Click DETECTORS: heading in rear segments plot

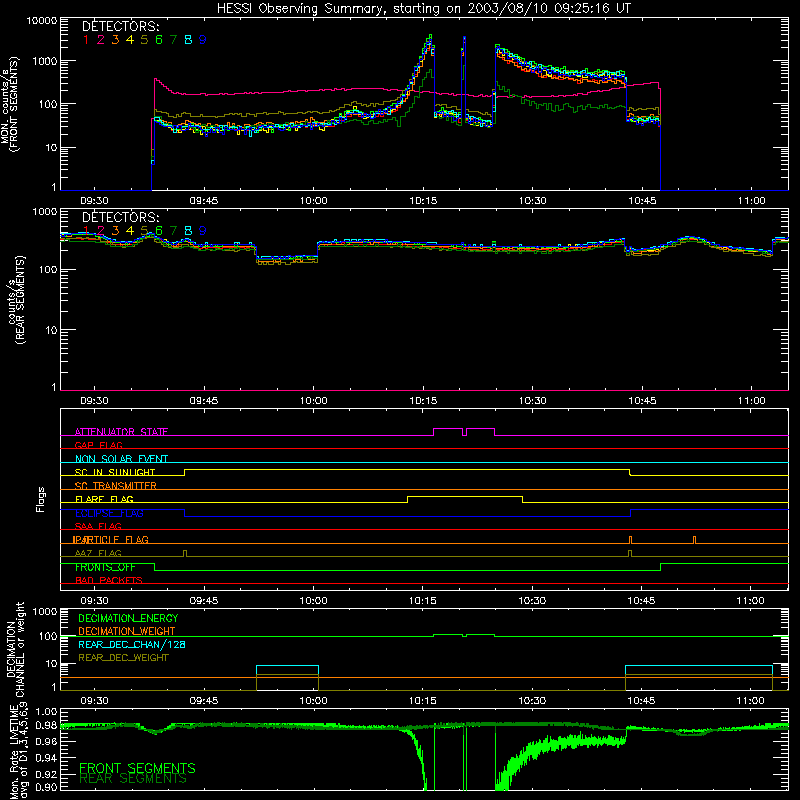120,217
